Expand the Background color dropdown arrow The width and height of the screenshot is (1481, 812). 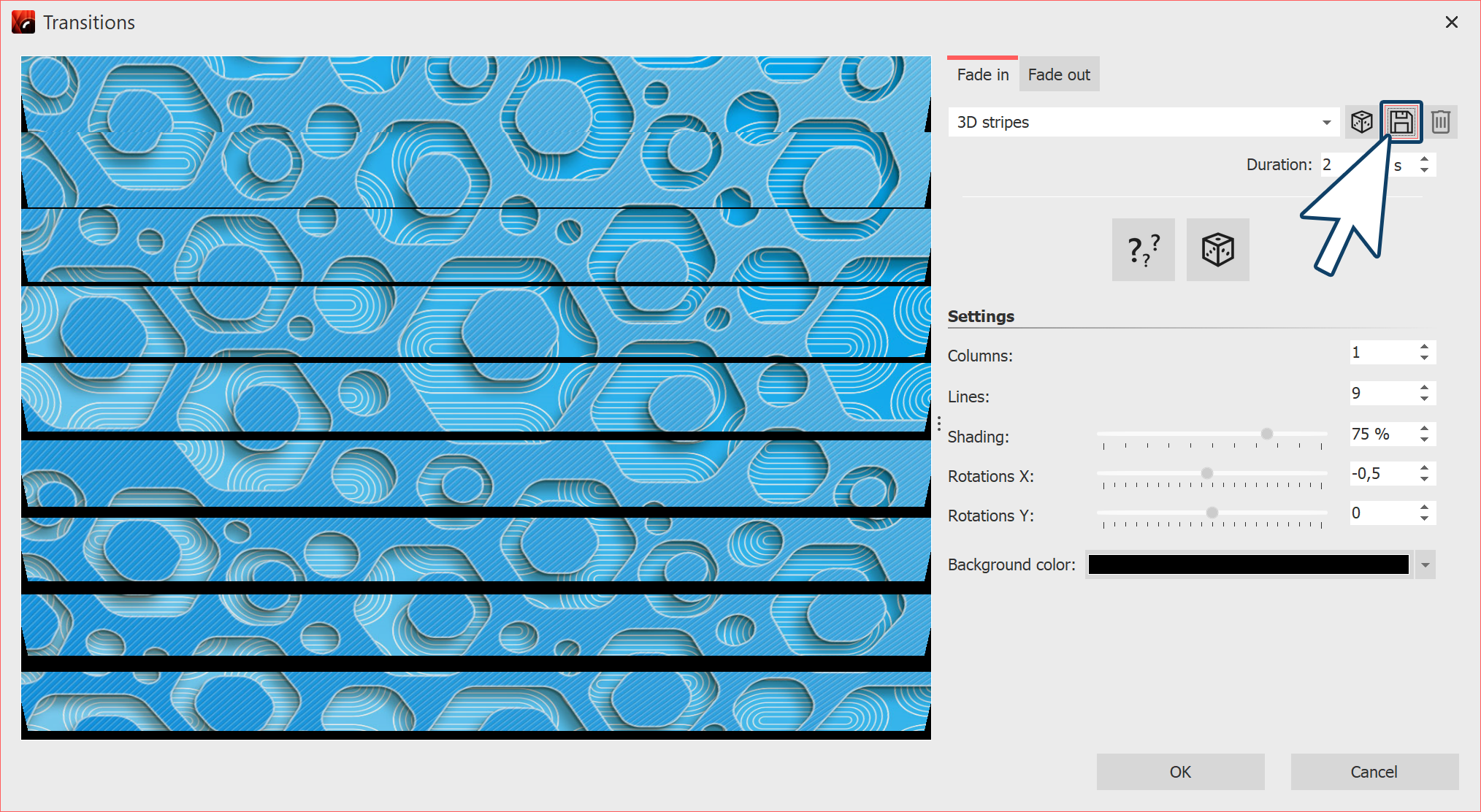[x=1425, y=565]
